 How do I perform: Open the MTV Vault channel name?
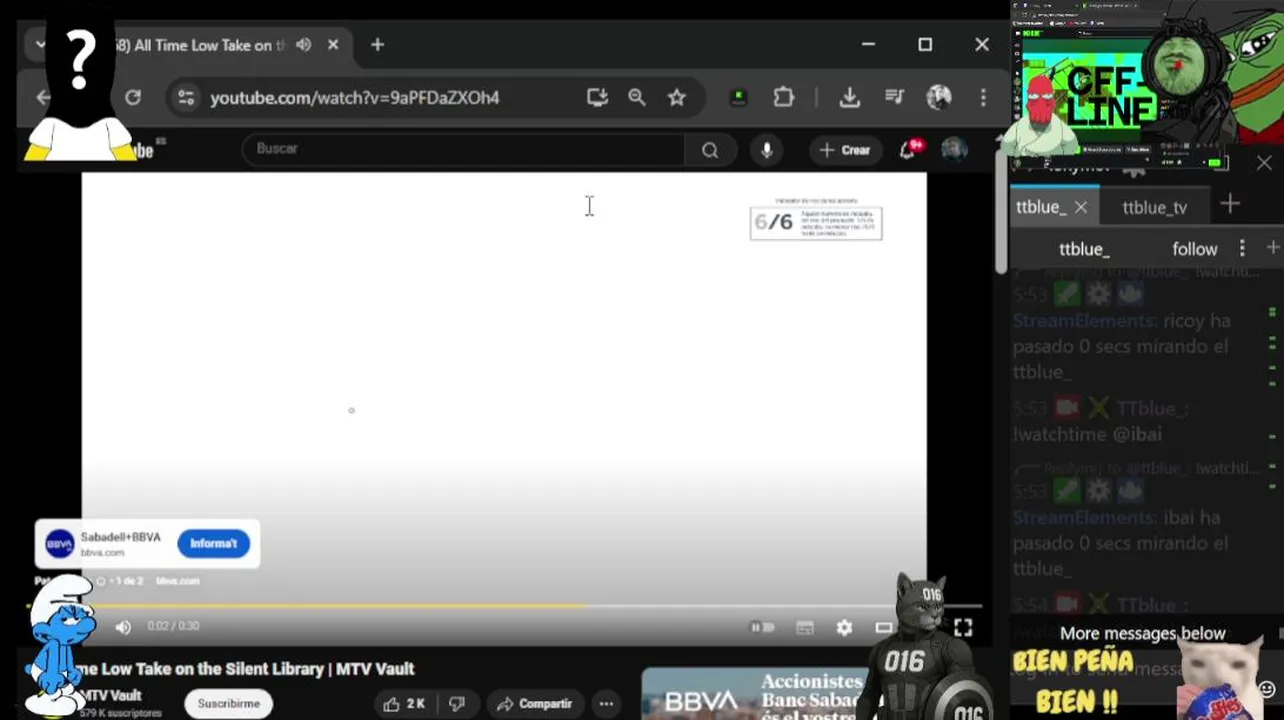click(x=111, y=696)
